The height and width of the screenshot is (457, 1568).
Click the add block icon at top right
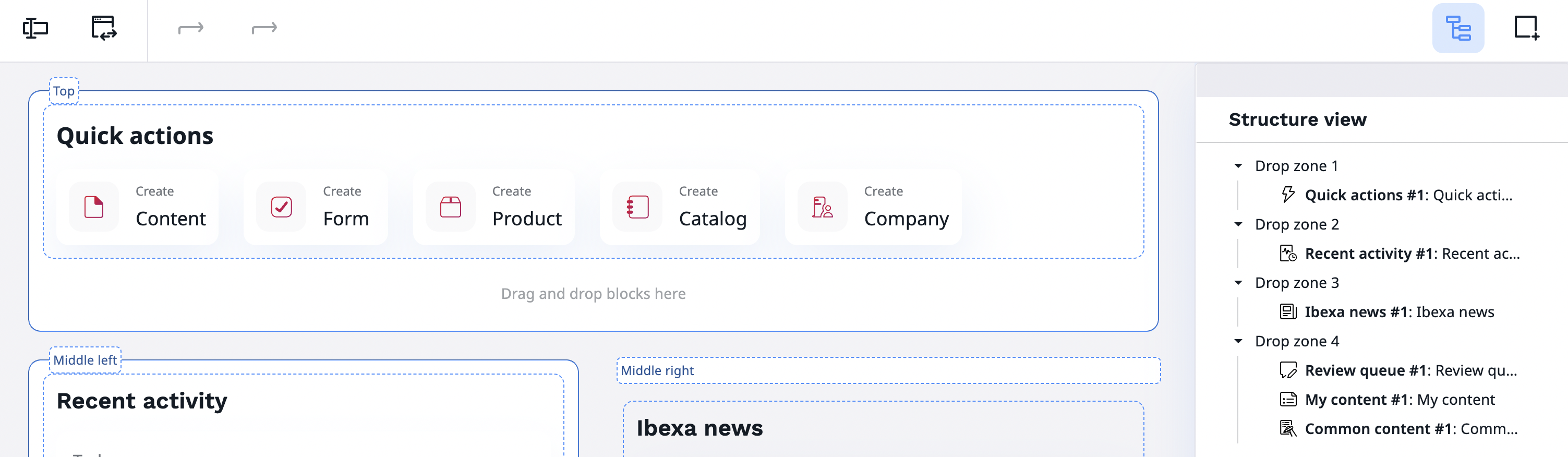(x=1526, y=28)
